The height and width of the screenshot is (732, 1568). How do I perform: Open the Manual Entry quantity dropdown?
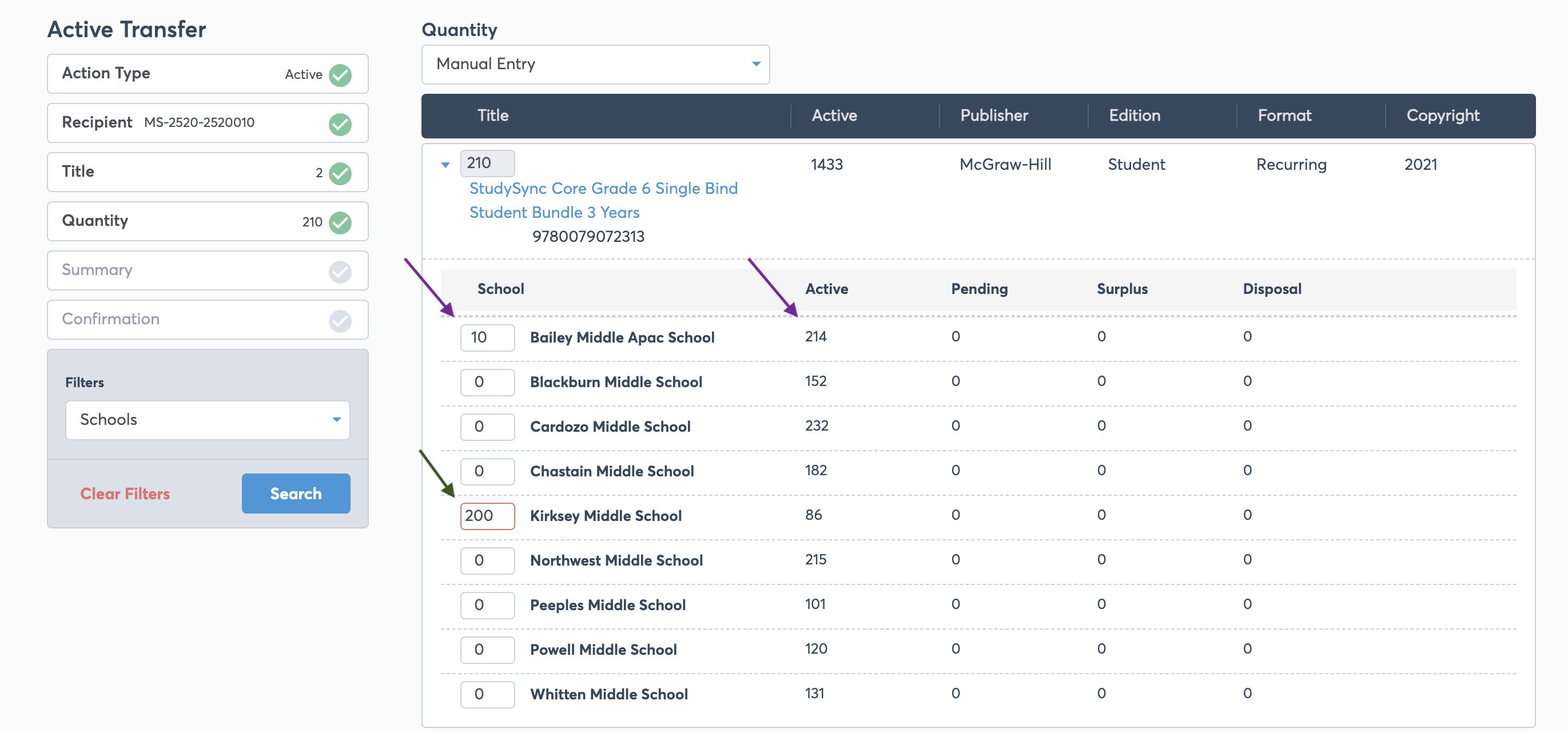[x=595, y=65]
